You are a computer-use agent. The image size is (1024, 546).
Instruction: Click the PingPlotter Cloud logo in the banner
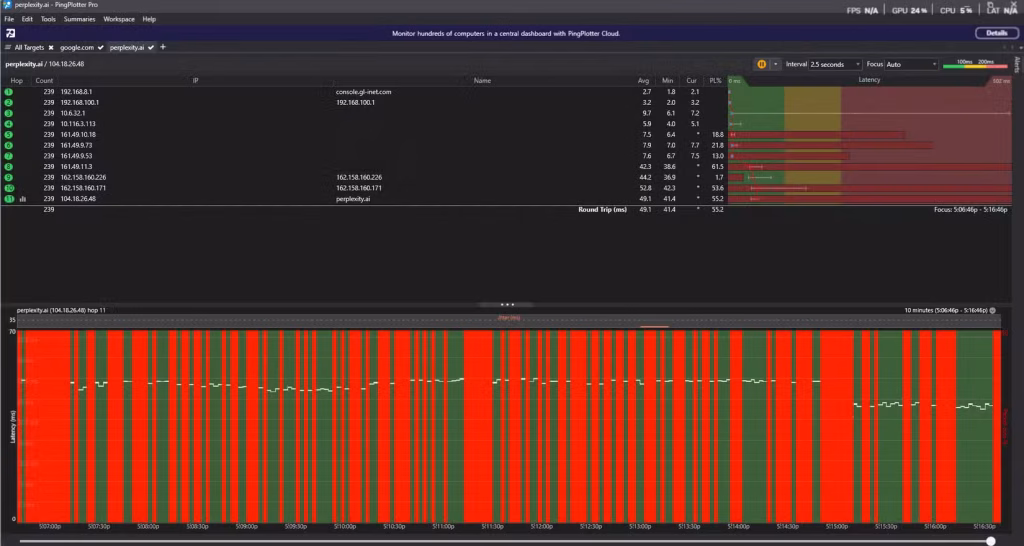pos(9,33)
